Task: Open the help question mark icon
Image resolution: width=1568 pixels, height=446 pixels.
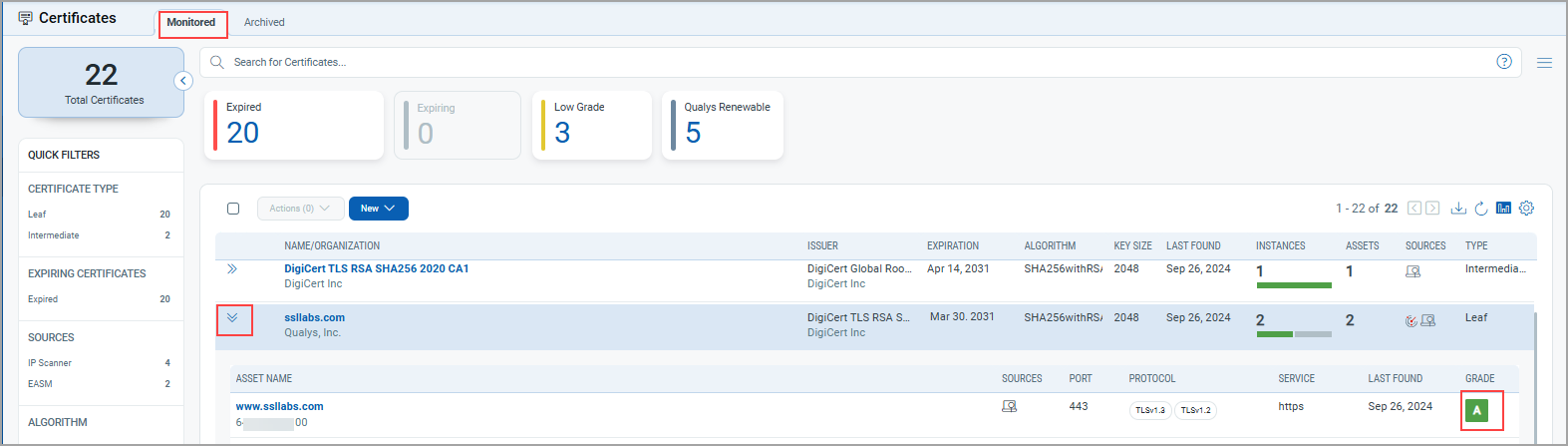Action: tap(1504, 62)
